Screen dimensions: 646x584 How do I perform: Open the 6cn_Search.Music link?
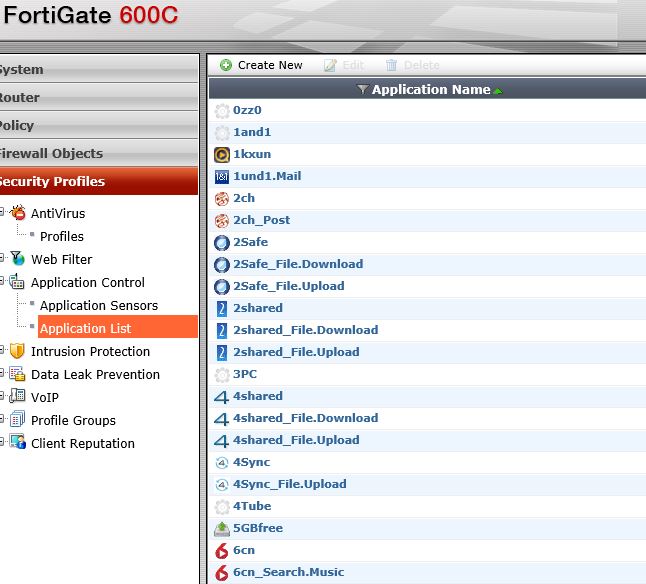[288, 572]
